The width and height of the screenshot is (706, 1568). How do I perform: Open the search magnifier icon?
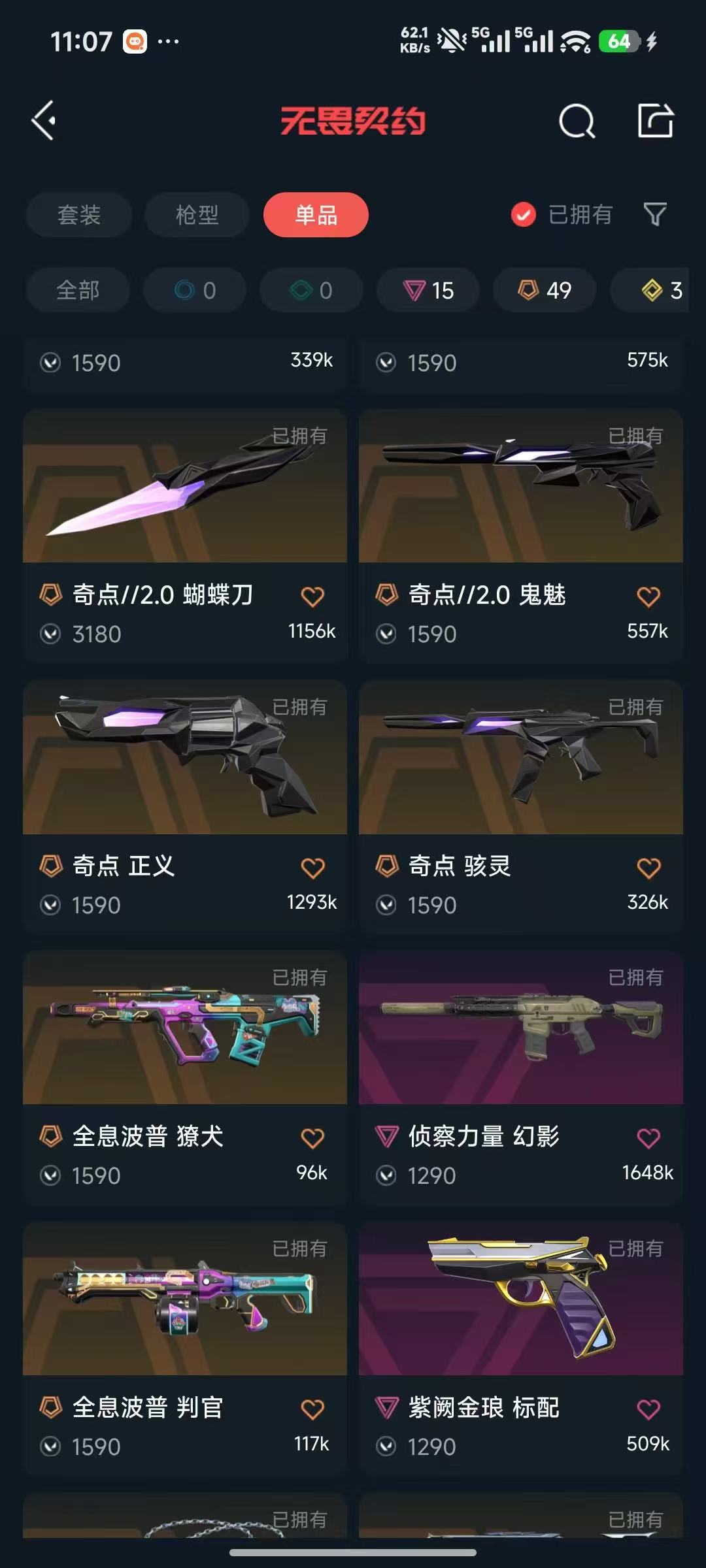[577, 121]
